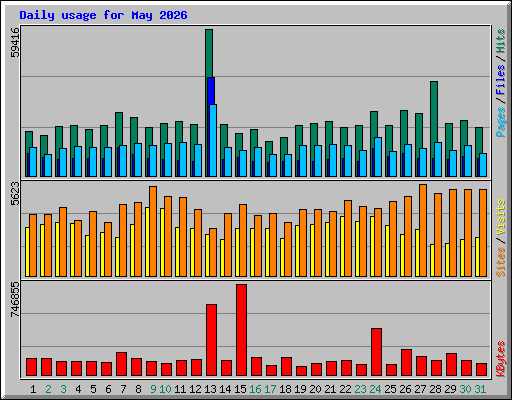Click the red KBytes bar on day 26

pos(406,363)
